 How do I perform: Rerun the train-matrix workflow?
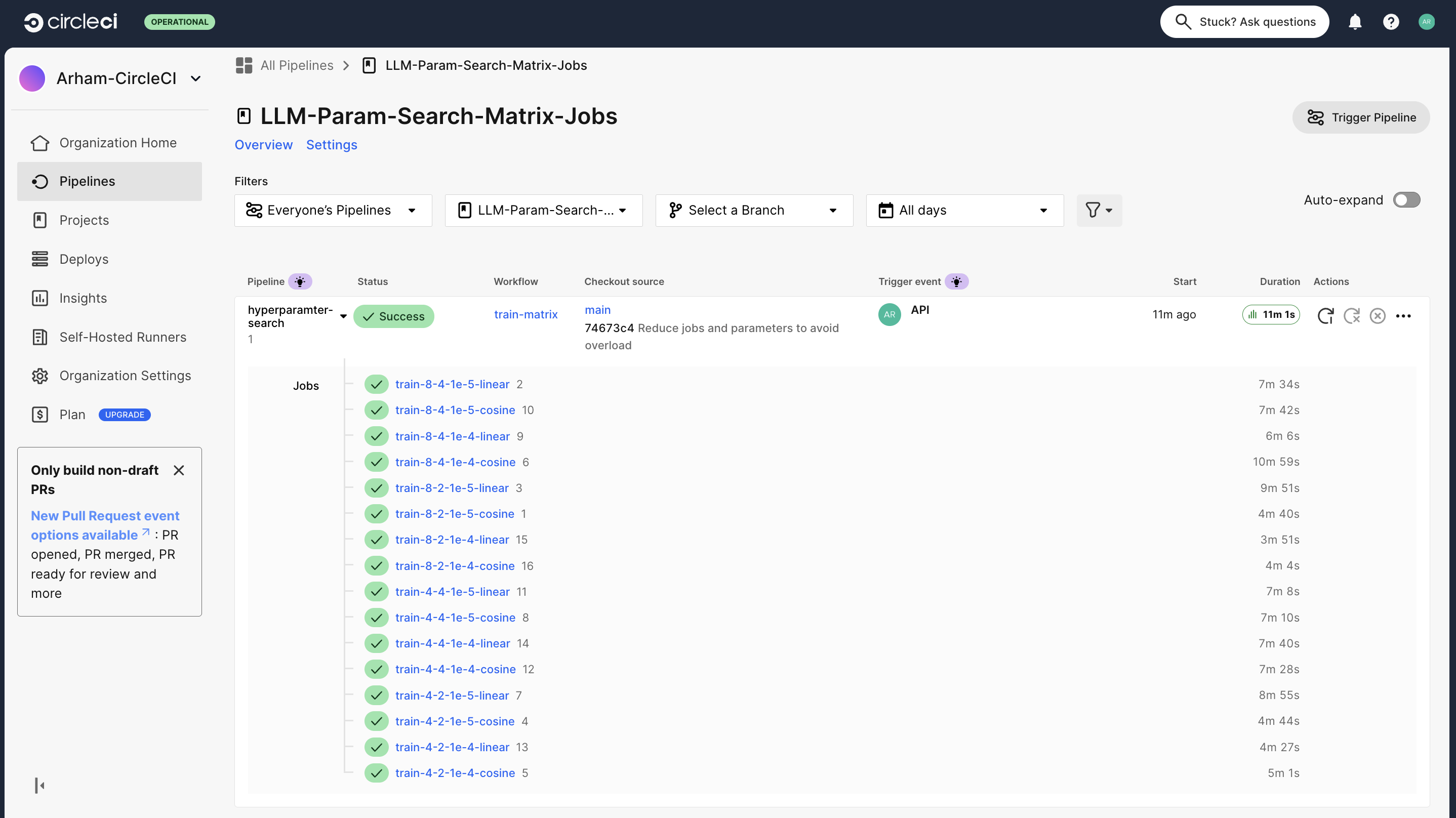(1326, 315)
